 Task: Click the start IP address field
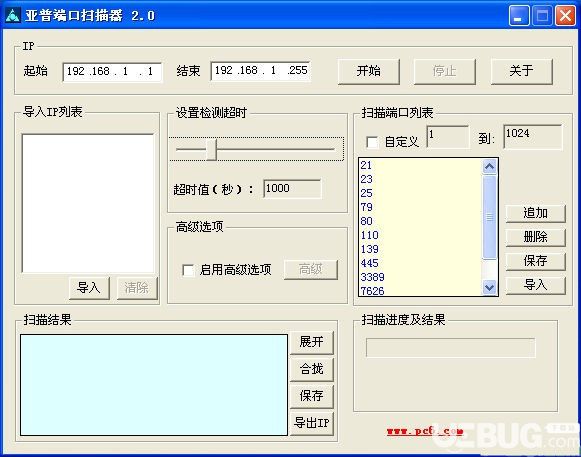pos(112,72)
